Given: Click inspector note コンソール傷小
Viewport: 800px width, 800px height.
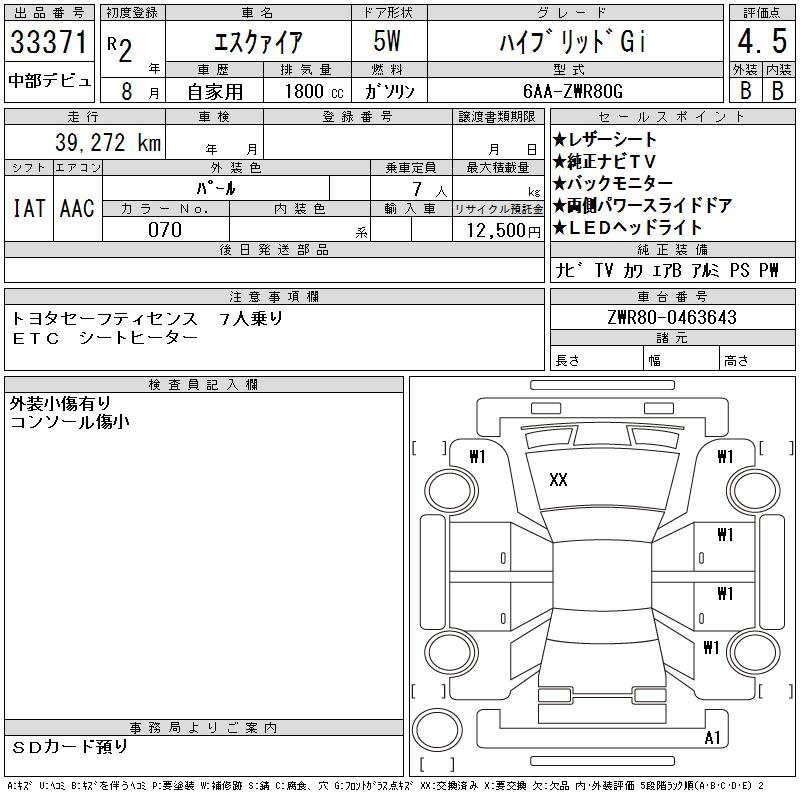Looking at the screenshot, I should click(x=69, y=422).
